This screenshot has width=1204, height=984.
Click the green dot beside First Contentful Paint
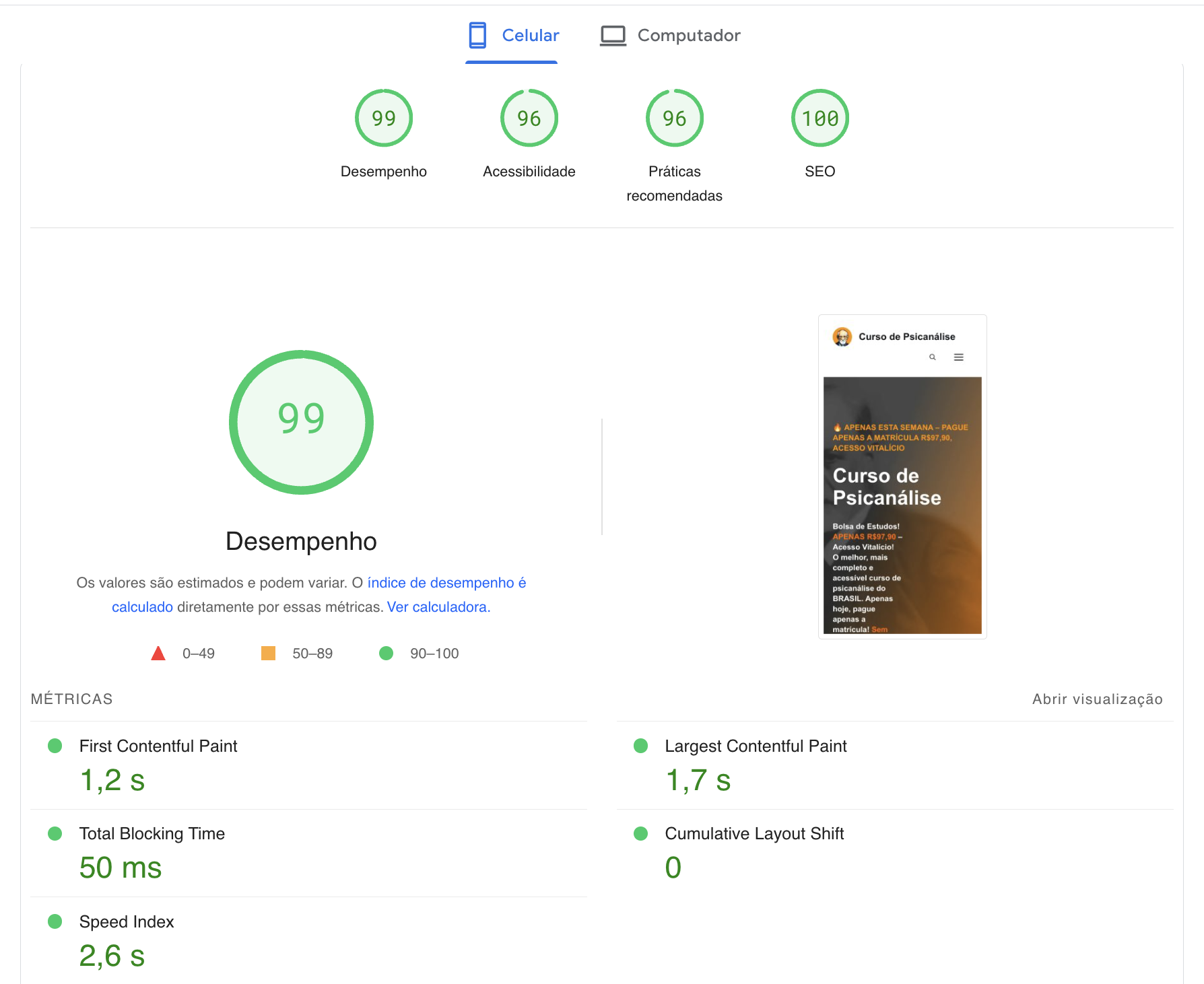[x=55, y=746]
